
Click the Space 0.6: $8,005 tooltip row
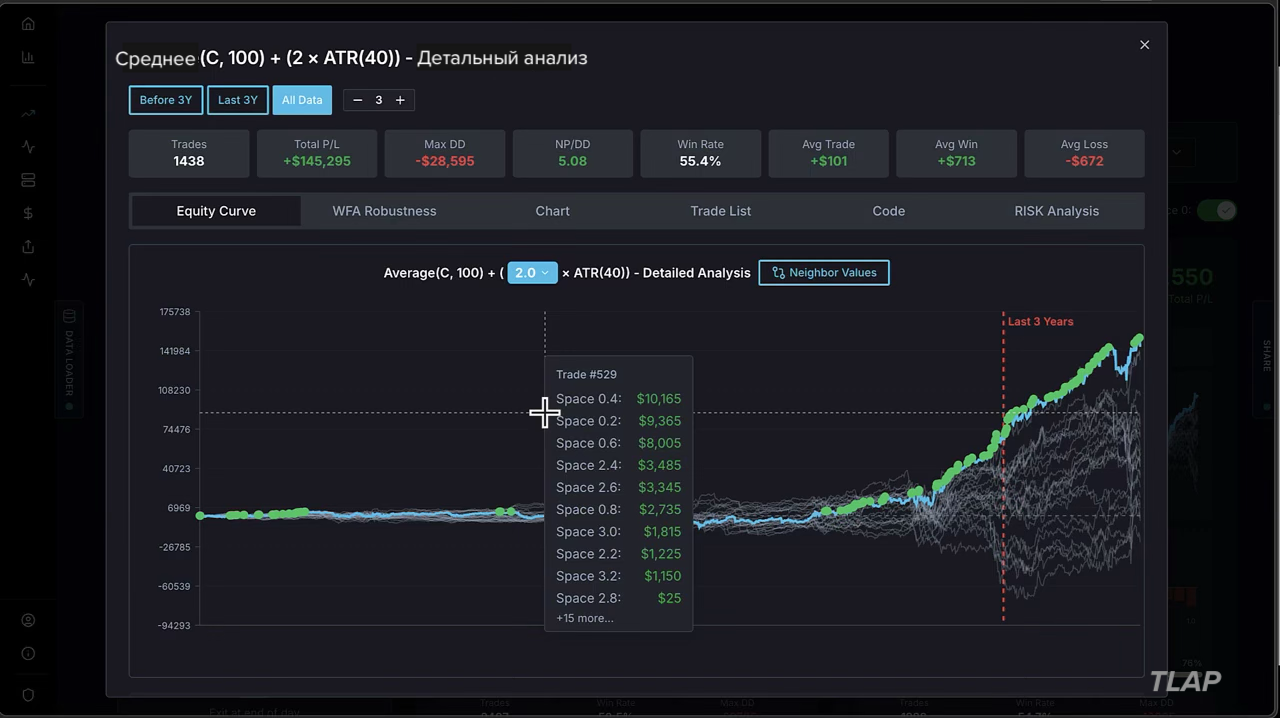coord(618,443)
